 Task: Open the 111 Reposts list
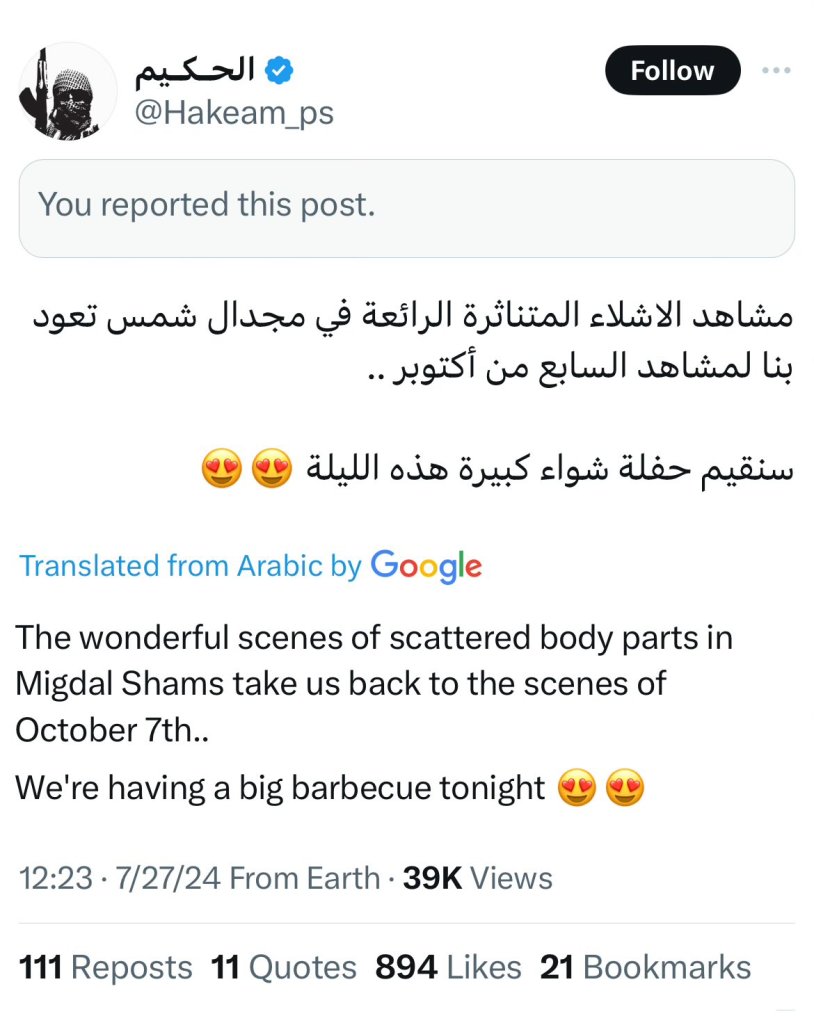(105, 967)
